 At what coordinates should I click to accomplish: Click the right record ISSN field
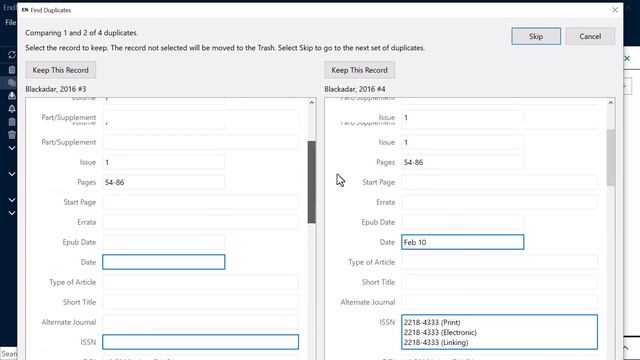tap(499, 332)
